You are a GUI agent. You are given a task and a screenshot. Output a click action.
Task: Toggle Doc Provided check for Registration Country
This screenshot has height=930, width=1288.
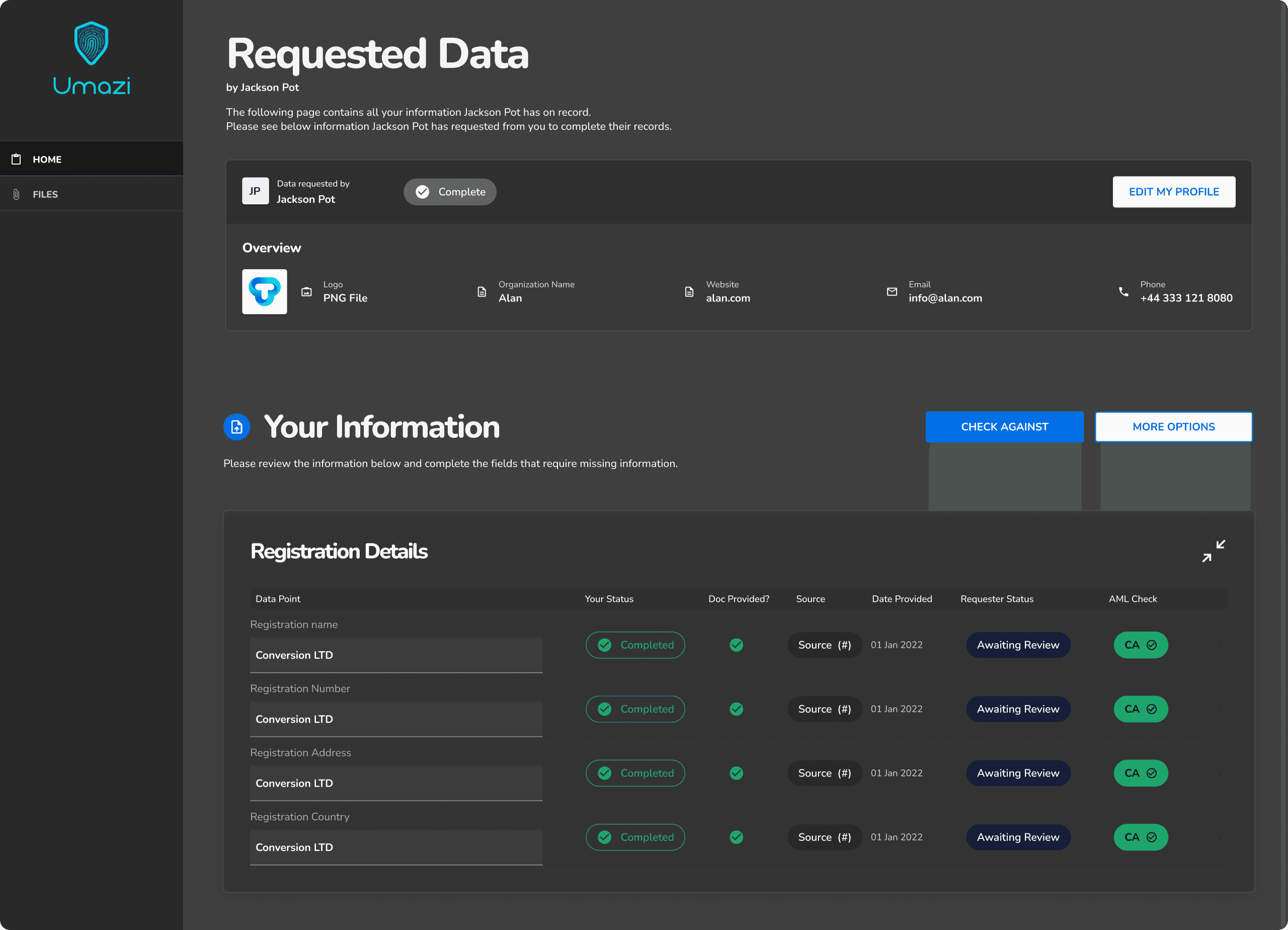pos(736,837)
